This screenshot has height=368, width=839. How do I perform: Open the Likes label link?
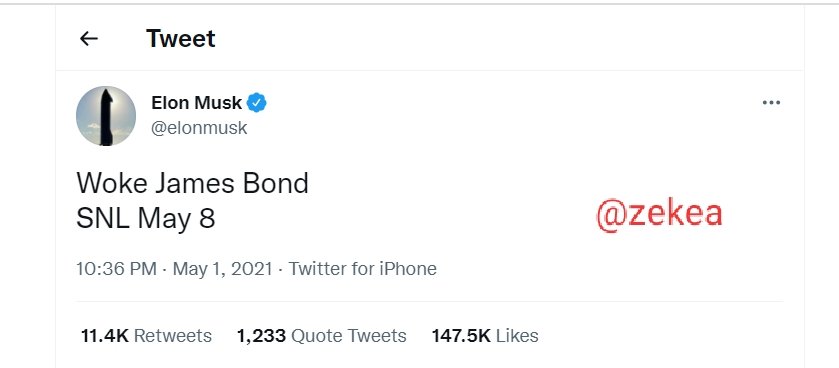point(517,336)
